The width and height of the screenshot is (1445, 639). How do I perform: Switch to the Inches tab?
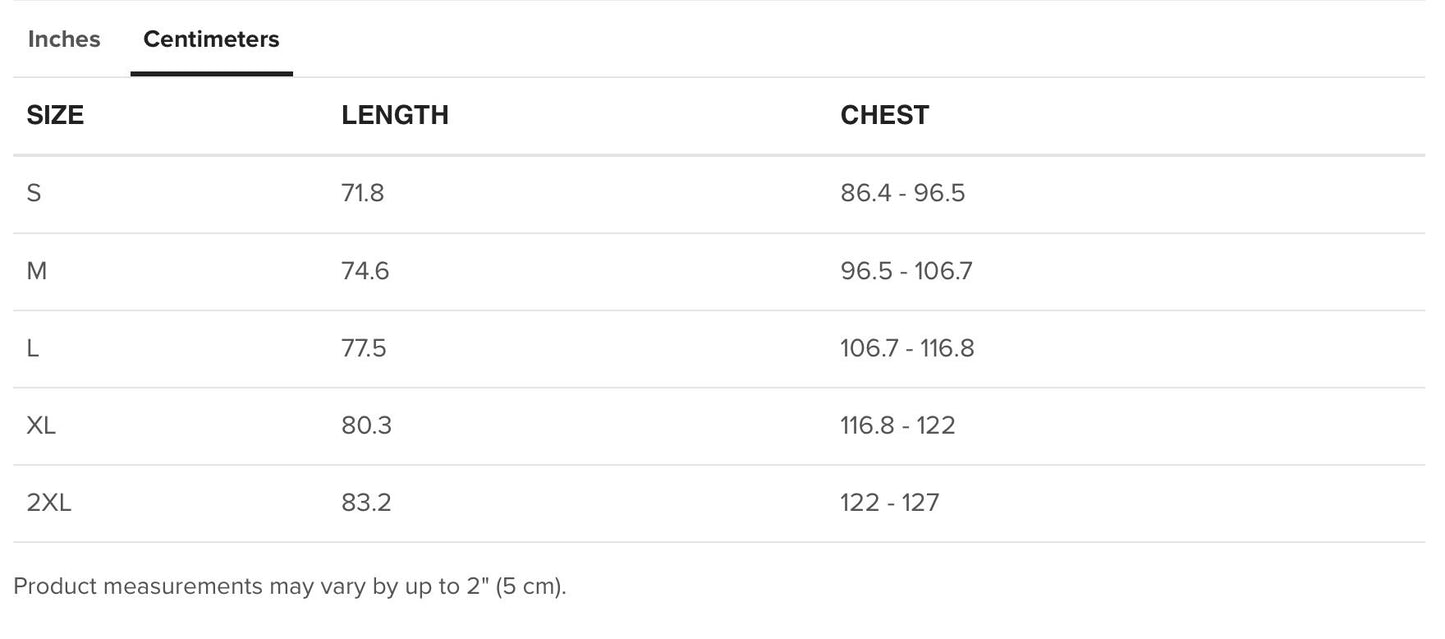(x=64, y=39)
